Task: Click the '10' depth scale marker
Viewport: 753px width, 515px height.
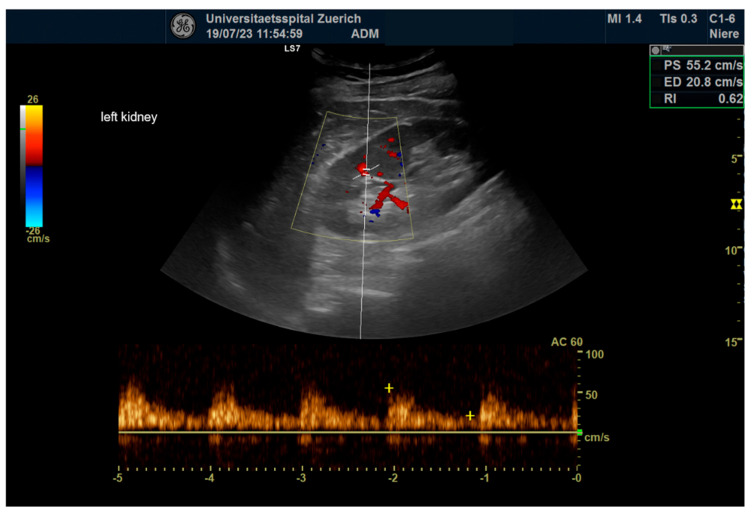Action: click(733, 250)
